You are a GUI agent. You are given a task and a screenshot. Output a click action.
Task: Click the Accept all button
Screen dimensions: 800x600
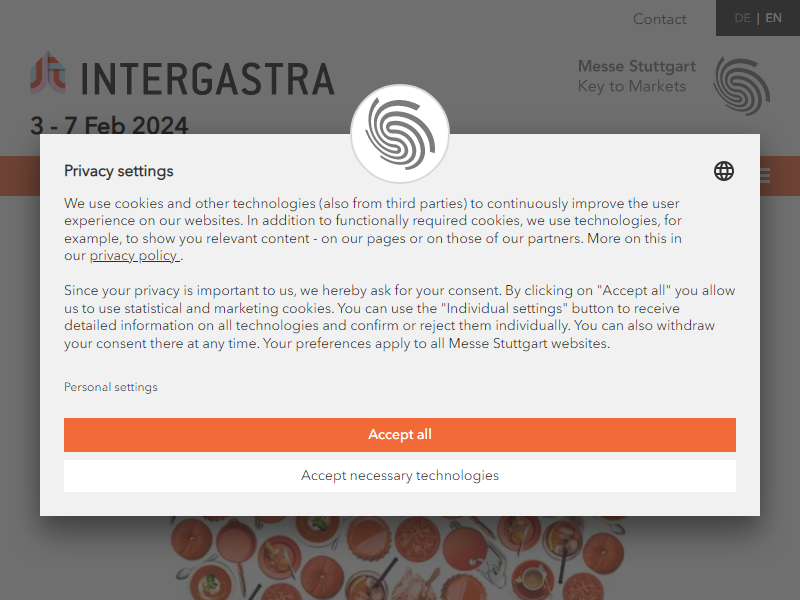(399, 435)
